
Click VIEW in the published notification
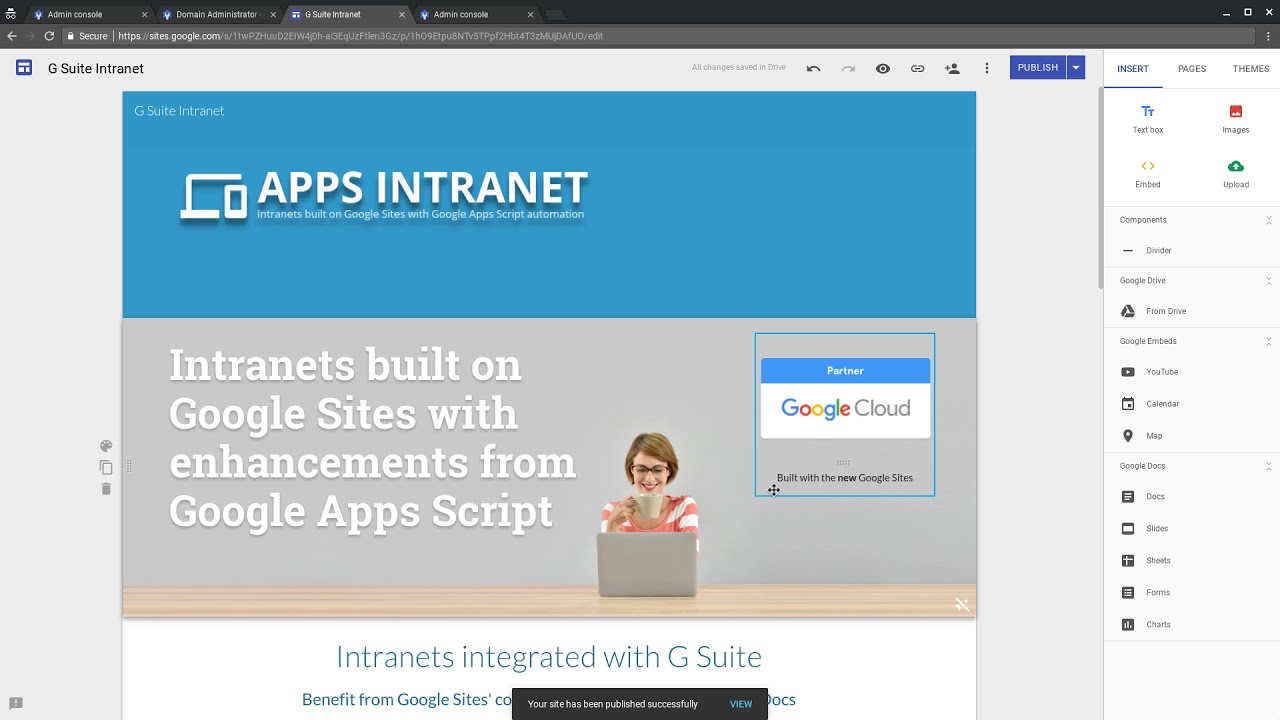click(741, 704)
